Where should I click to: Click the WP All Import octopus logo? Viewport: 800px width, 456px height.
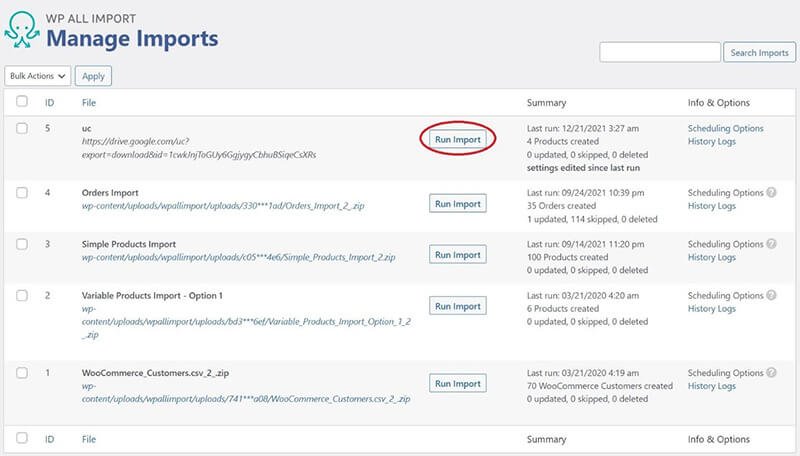pyautogui.click(x=22, y=30)
